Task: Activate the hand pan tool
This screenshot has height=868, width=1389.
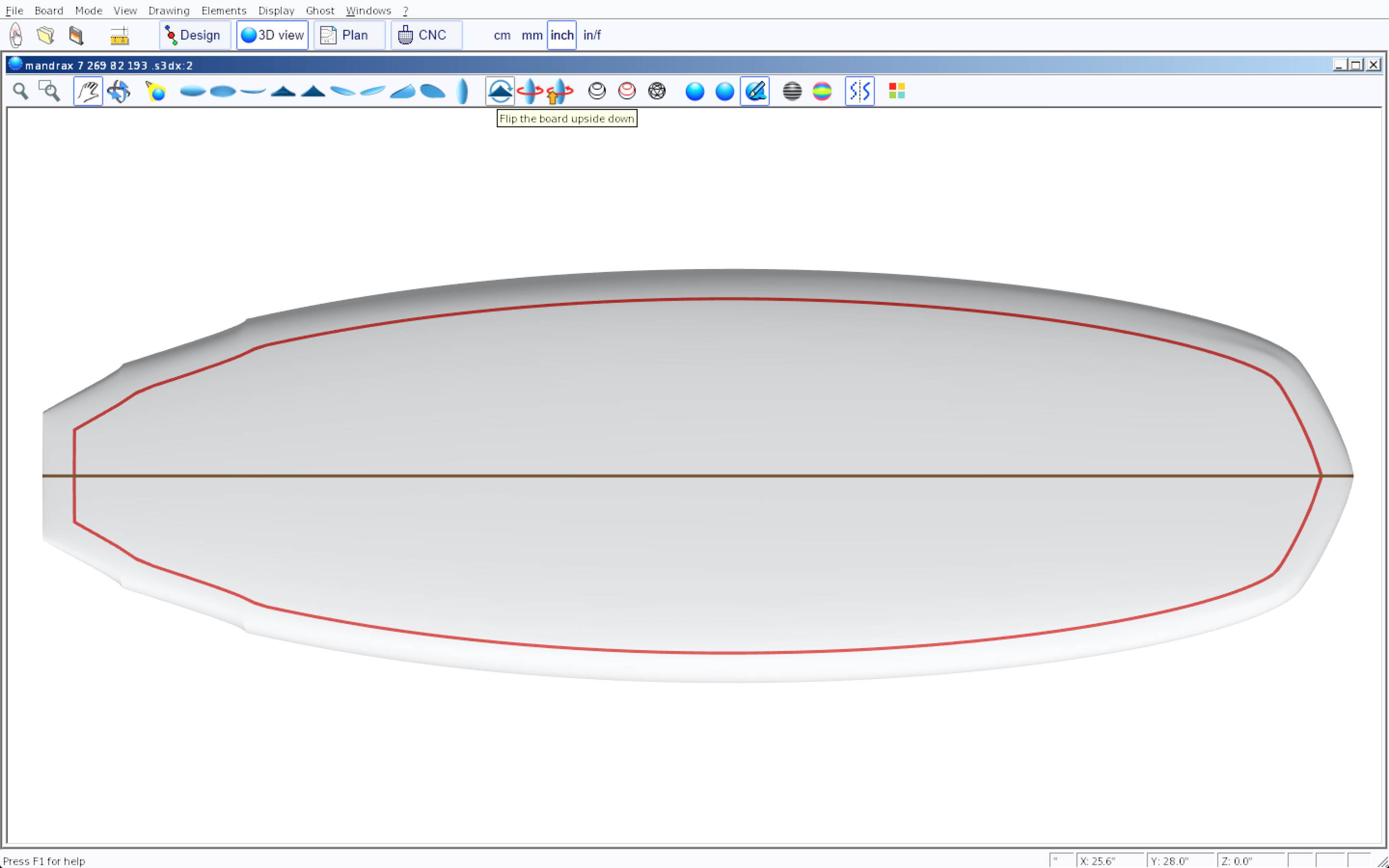Action: 88,91
